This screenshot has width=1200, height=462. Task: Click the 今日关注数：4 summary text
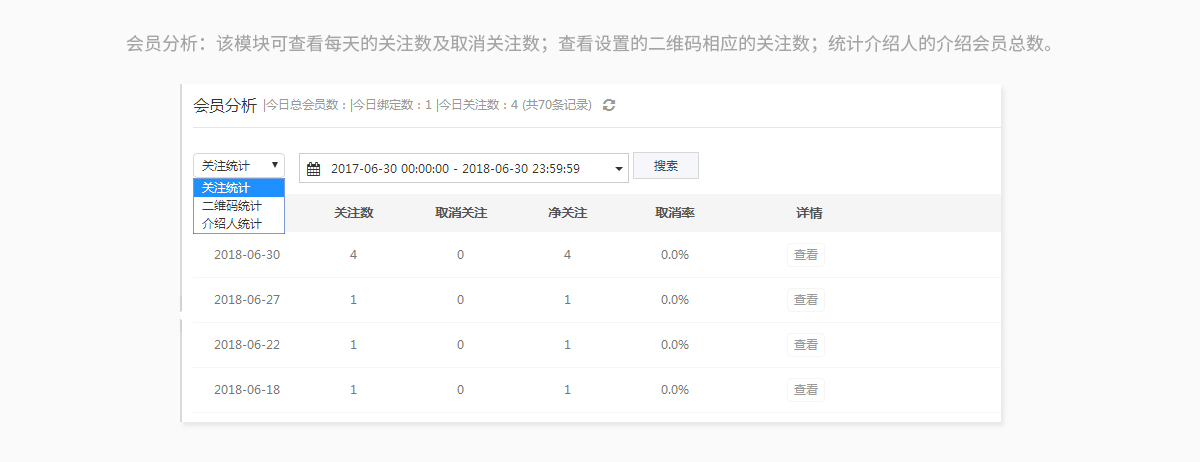[477, 105]
